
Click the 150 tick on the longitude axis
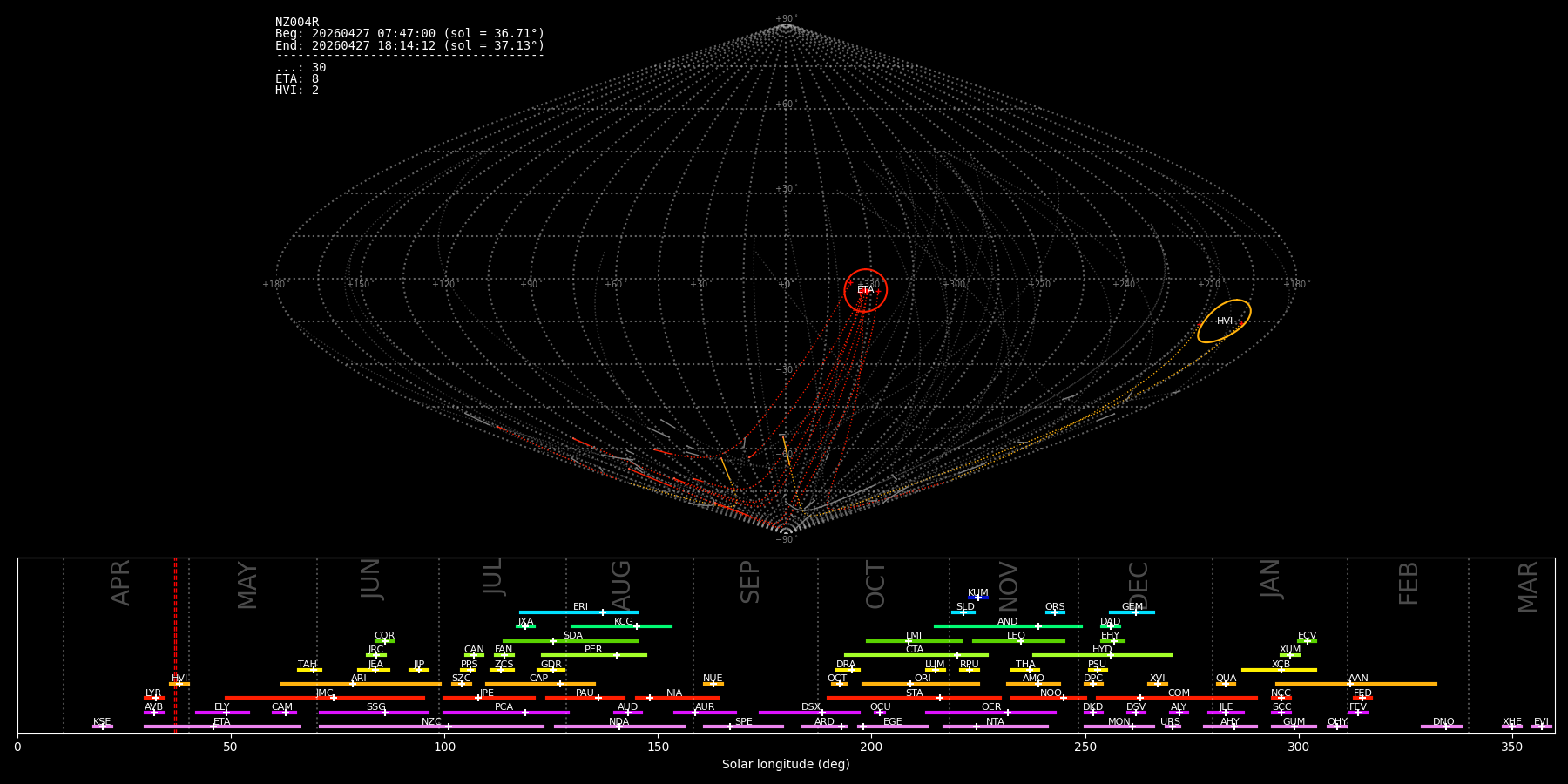click(x=658, y=747)
